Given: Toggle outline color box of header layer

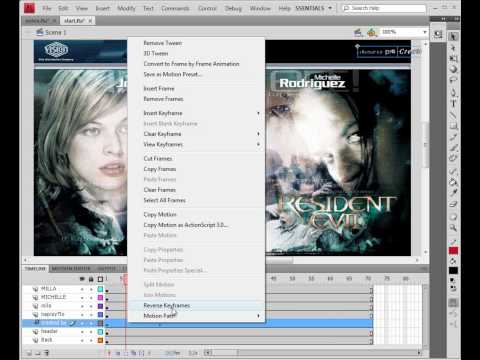Looking at the screenshot, I should (x=100, y=332).
